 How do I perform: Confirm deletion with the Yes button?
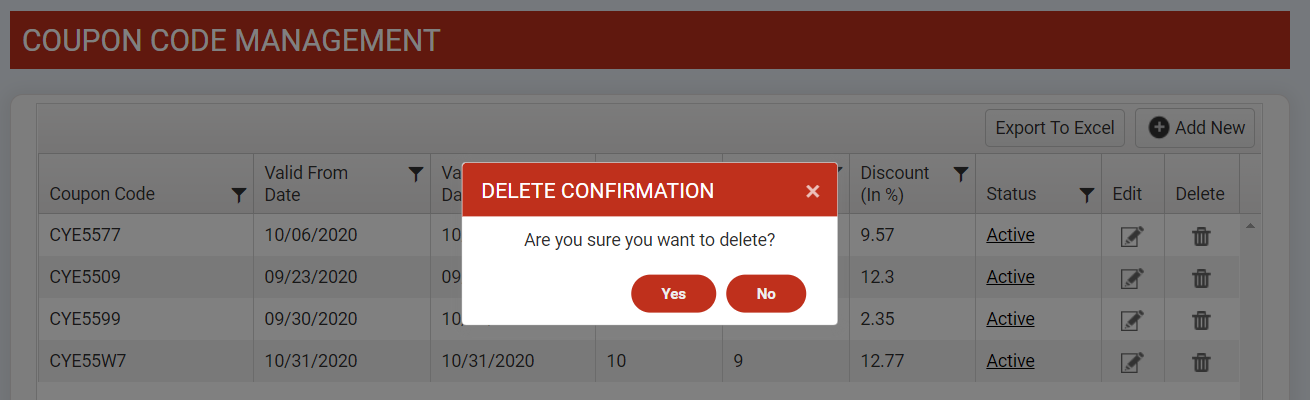coord(673,294)
